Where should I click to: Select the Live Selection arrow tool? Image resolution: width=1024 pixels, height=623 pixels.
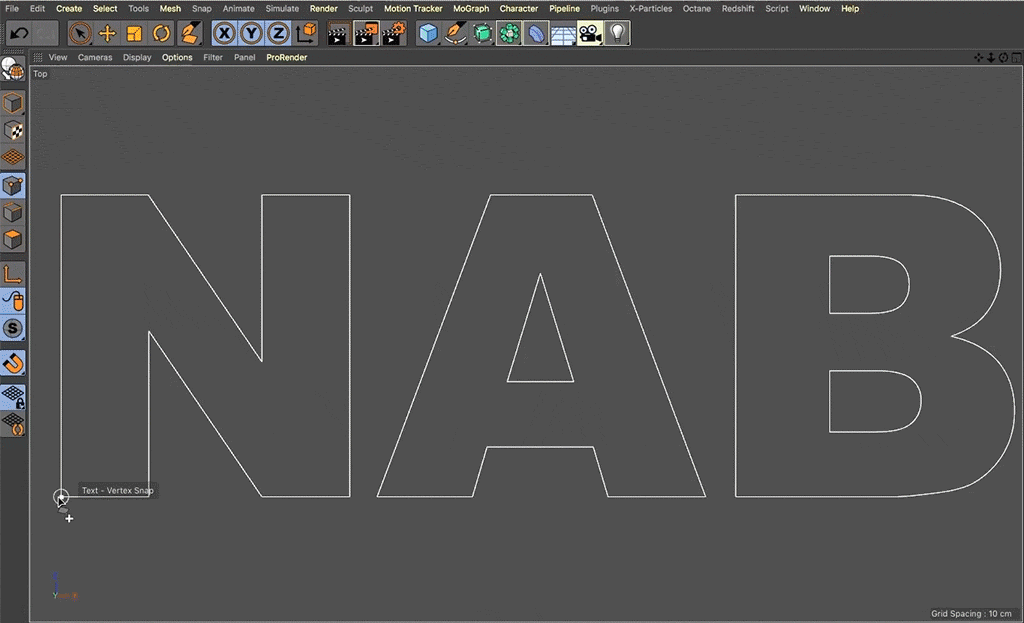pyautogui.click(x=80, y=33)
